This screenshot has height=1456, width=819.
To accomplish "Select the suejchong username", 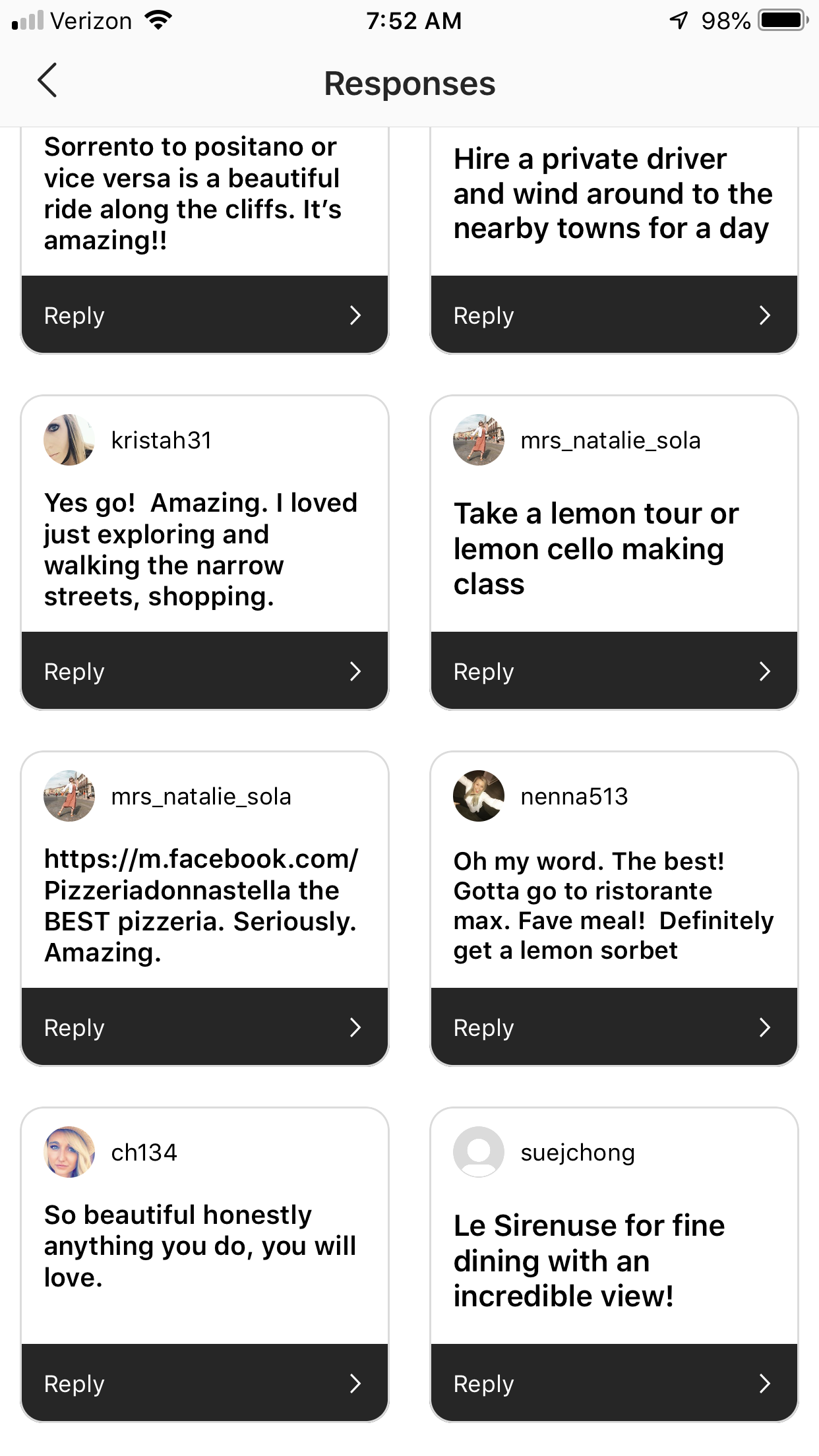I will [578, 1153].
